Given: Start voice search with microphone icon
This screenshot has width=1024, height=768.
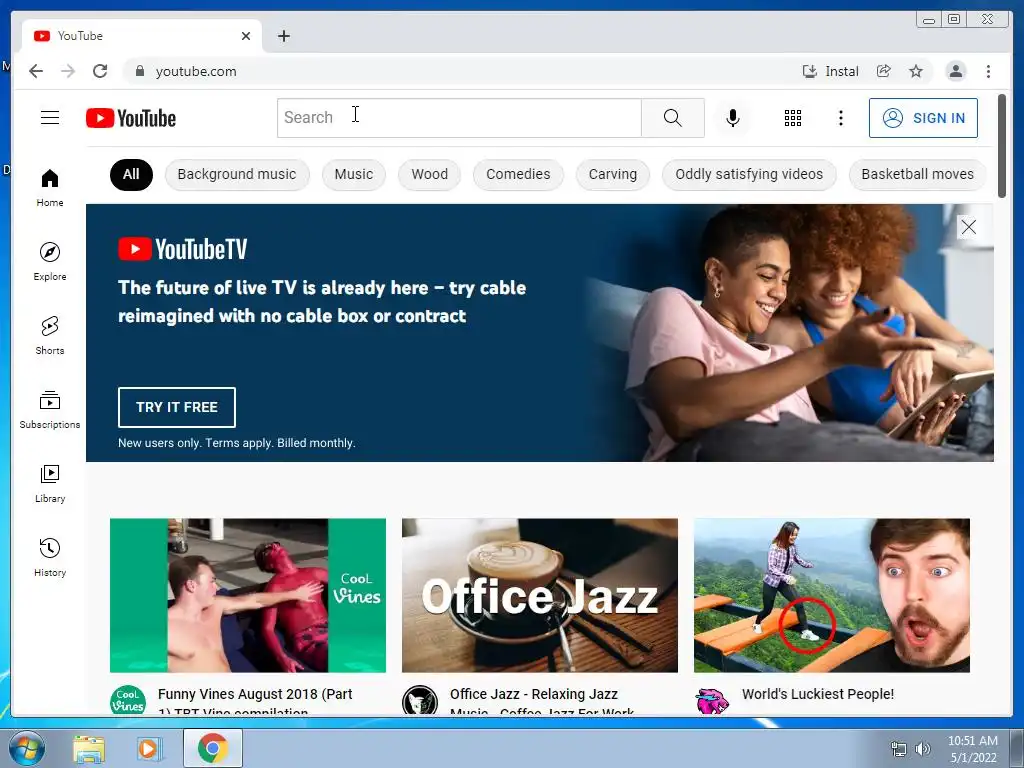Looking at the screenshot, I should (x=733, y=118).
